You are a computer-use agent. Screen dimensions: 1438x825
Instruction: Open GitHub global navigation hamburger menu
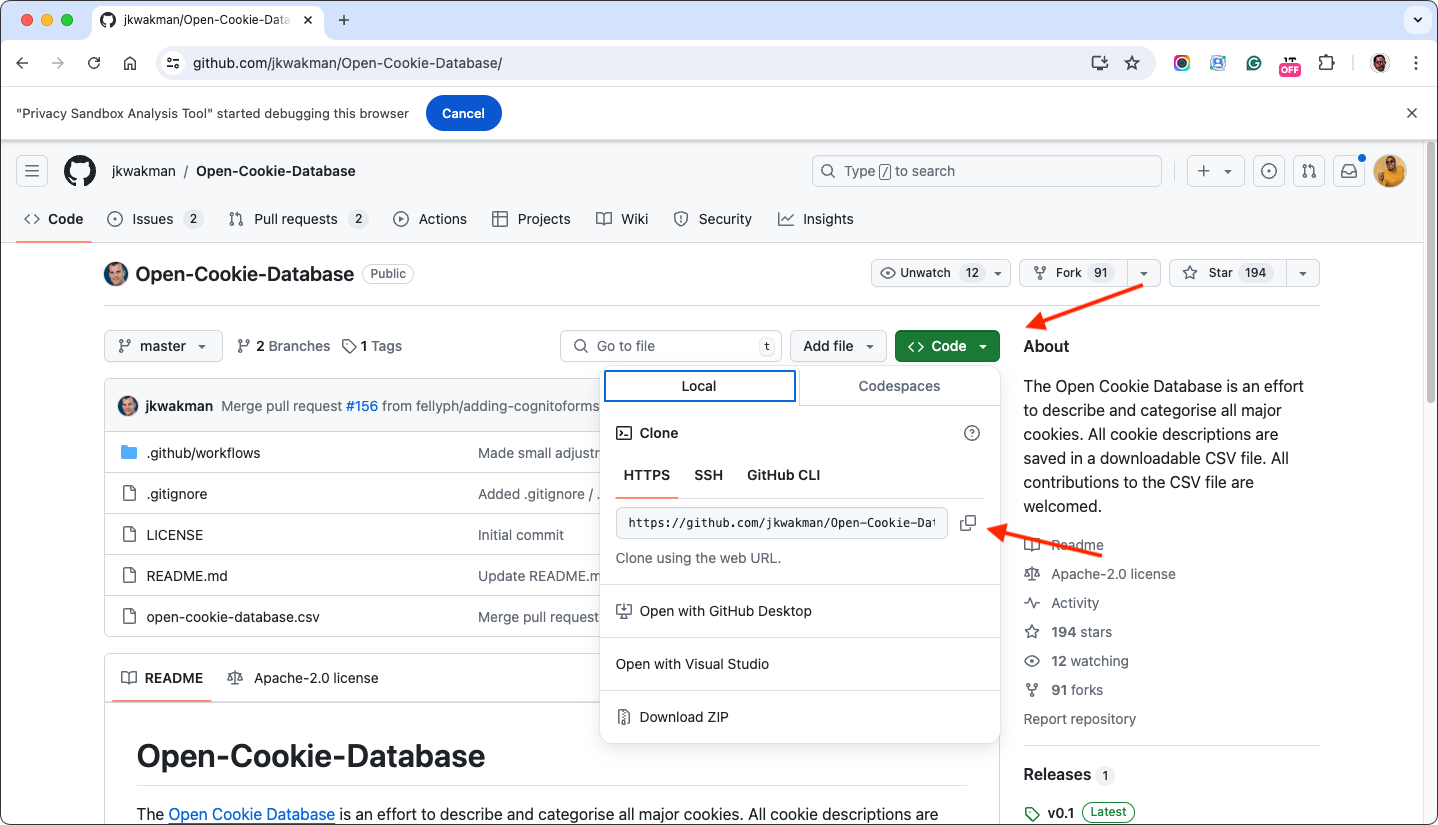tap(32, 171)
